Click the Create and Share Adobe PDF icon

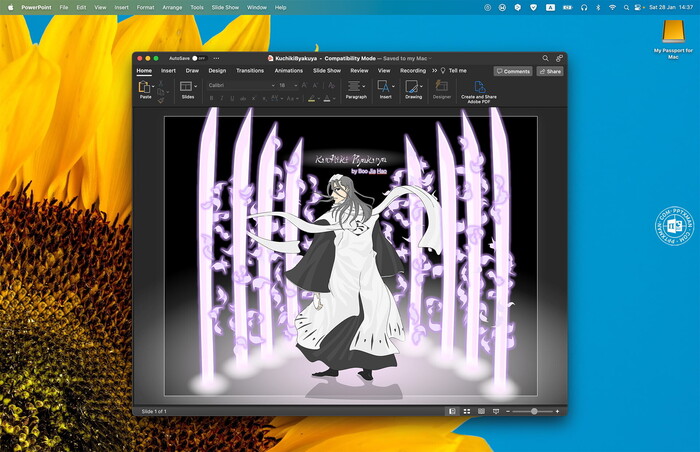[x=480, y=88]
